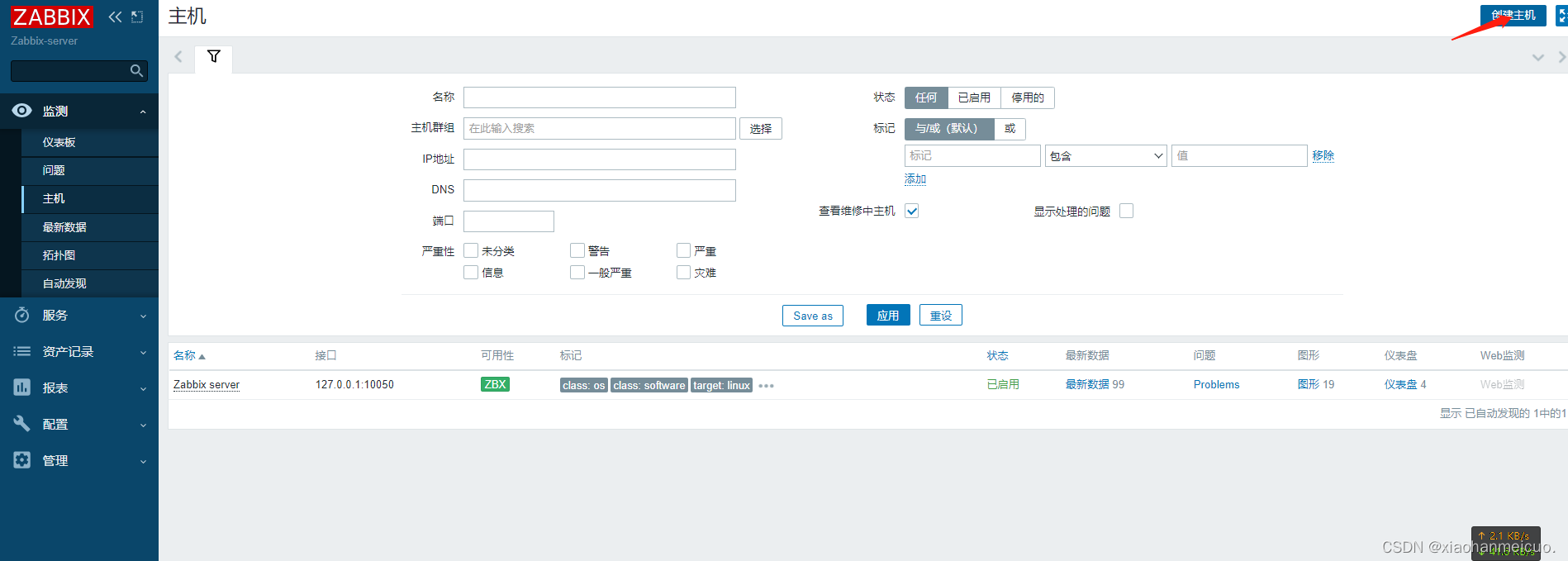Select 或 tag mode

(x=1010, y=128)
